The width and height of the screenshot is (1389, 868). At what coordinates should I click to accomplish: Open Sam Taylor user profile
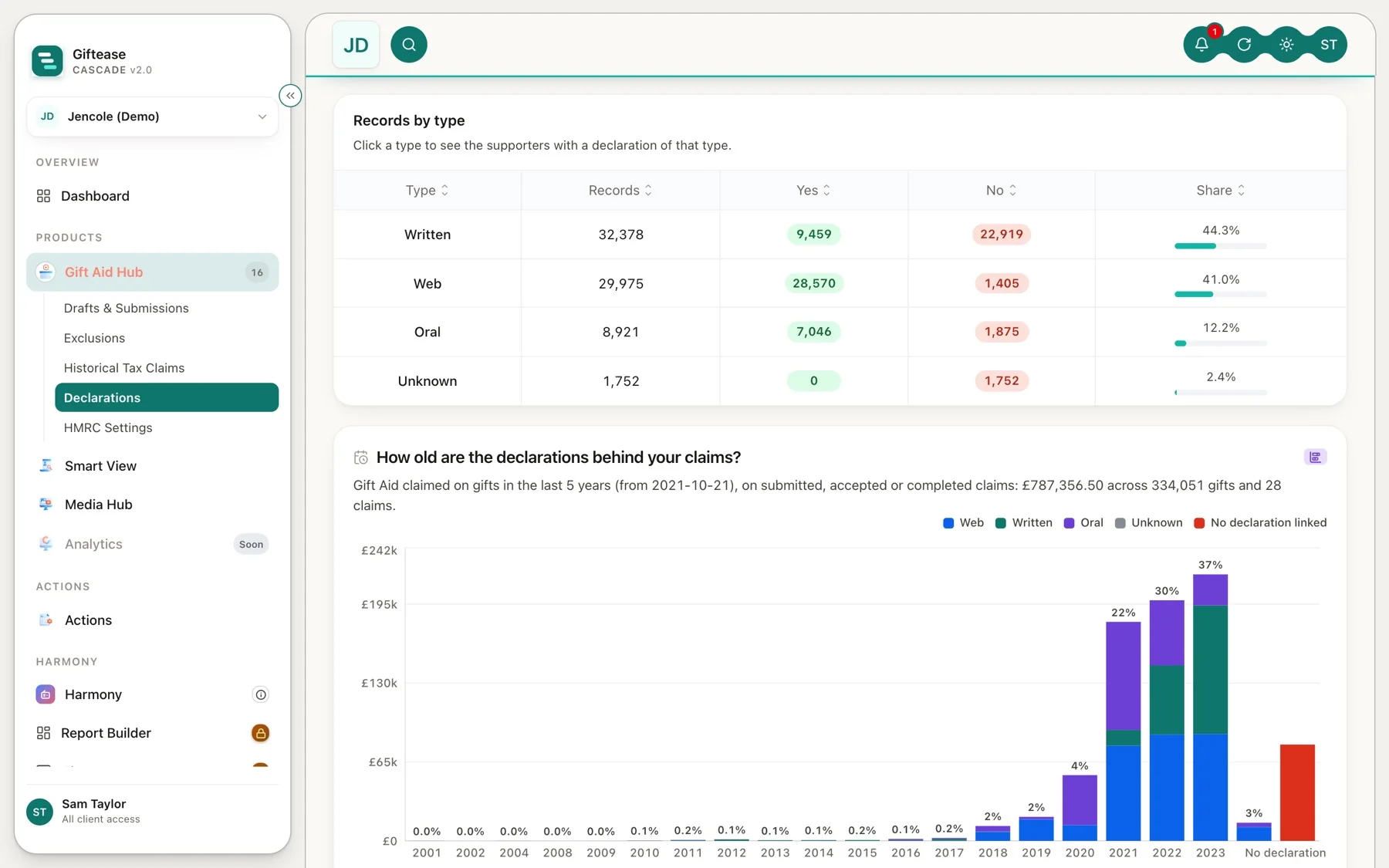click(x=153, y=812)
